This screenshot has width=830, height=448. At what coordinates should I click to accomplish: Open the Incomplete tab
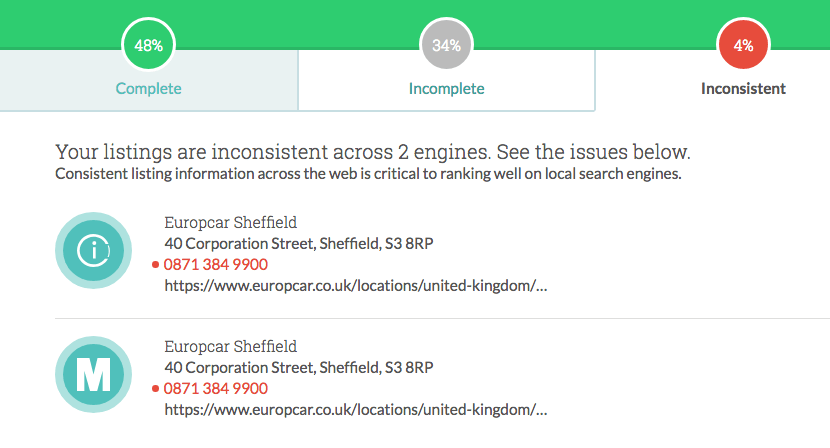click(446, 88)
